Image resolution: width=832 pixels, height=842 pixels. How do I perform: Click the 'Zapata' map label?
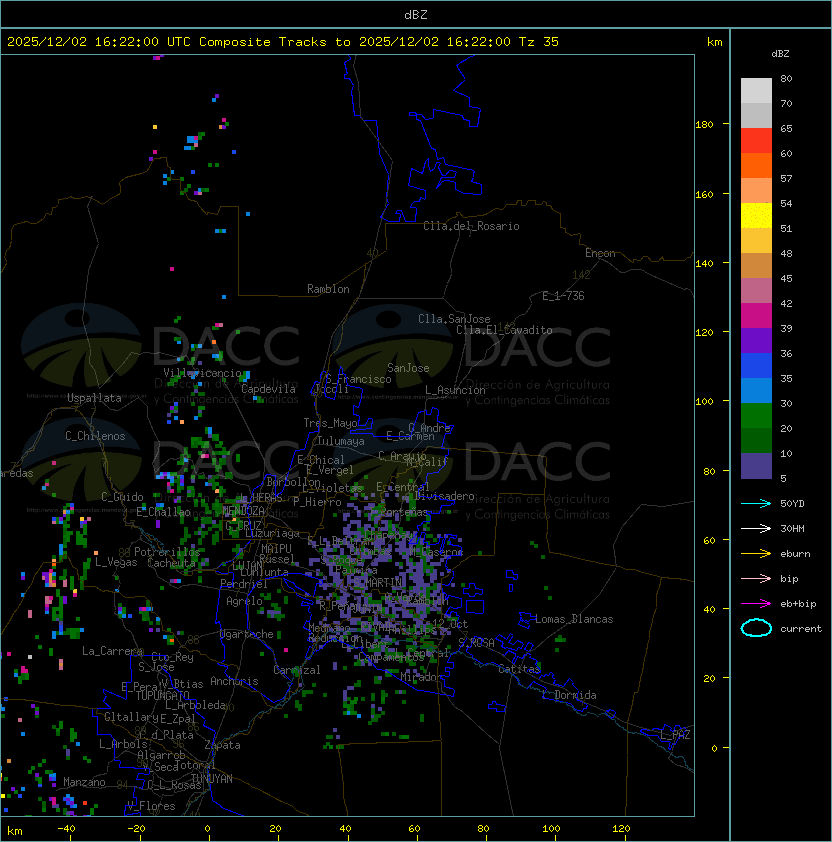click(222, 745)
